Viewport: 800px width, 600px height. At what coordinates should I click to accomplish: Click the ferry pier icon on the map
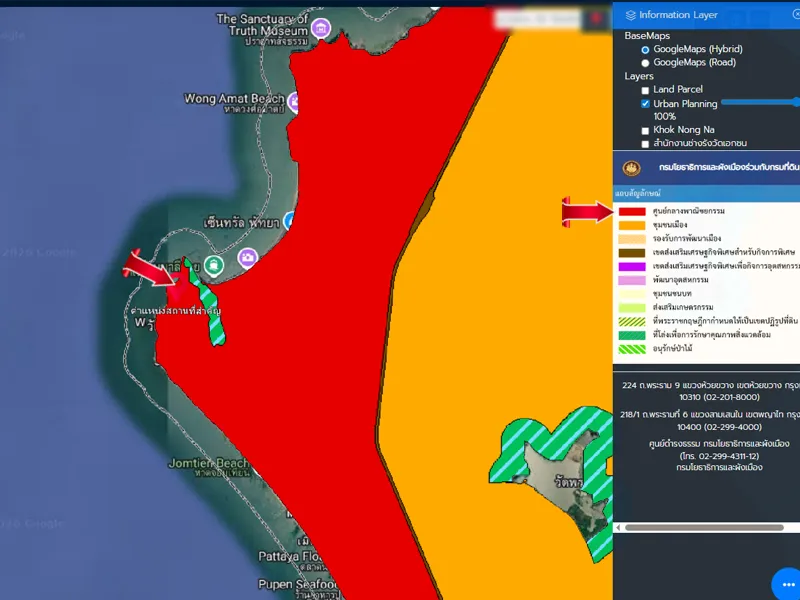pos(213,264)
